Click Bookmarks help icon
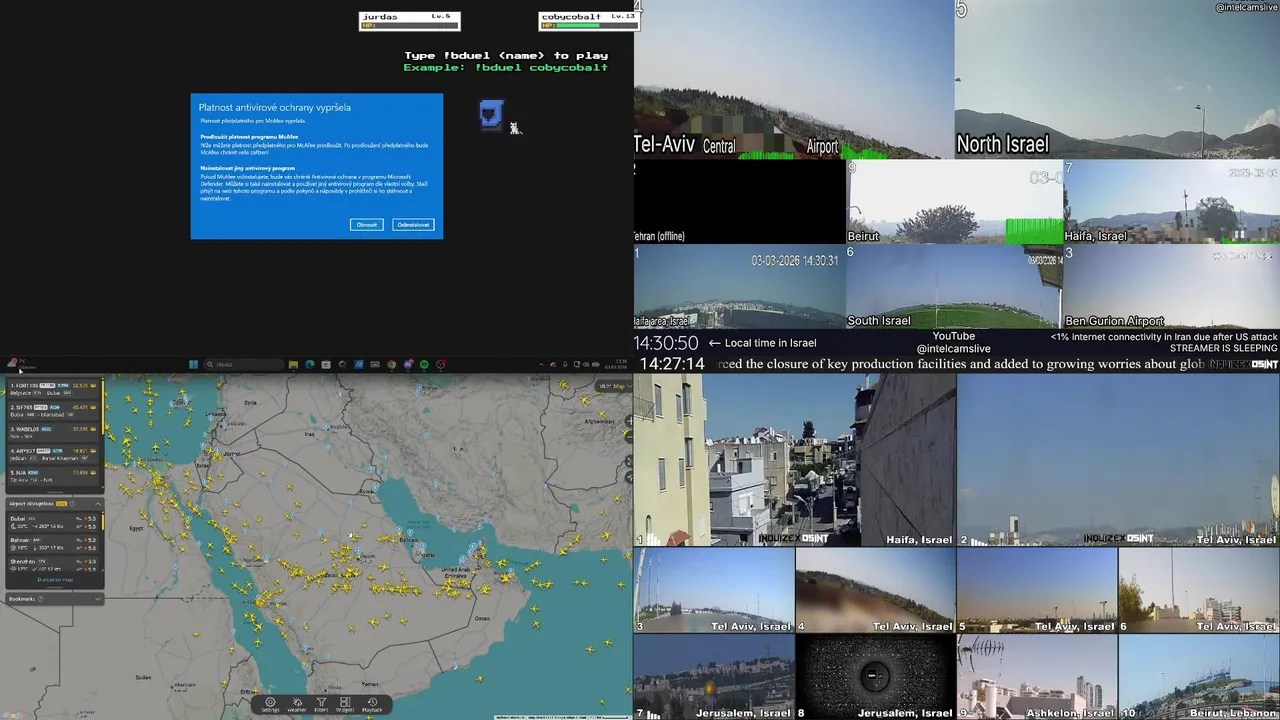The height and width of the screenshot is (720, 1280). pyautogui.click(x=40, y=599)
